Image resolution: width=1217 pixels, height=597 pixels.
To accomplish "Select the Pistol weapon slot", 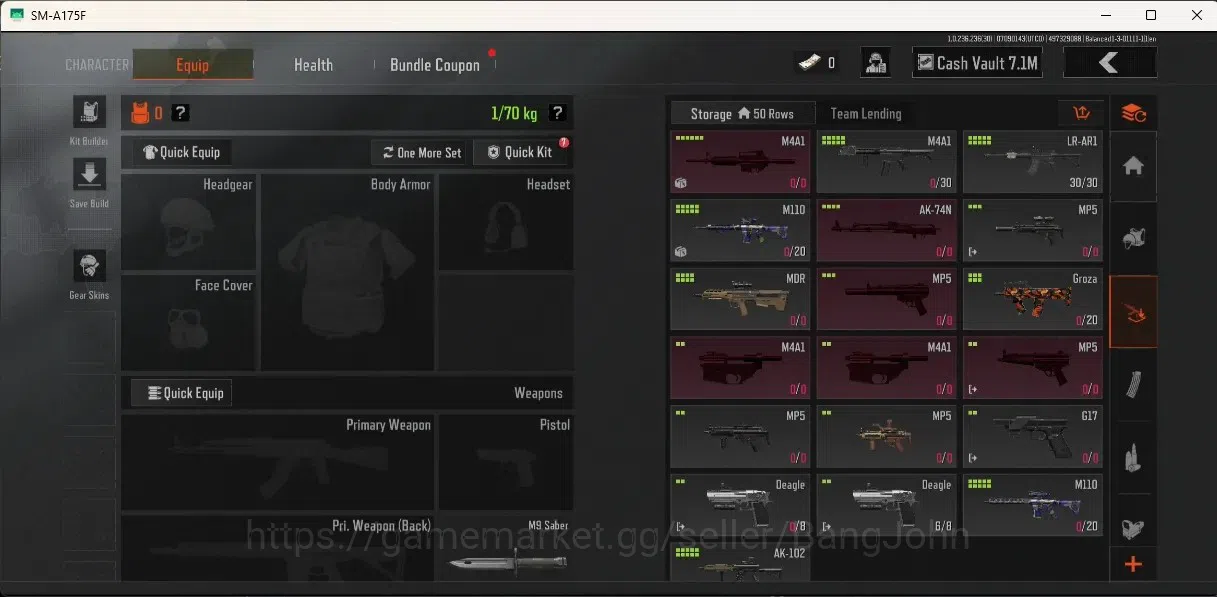I will tap(506, 462).
